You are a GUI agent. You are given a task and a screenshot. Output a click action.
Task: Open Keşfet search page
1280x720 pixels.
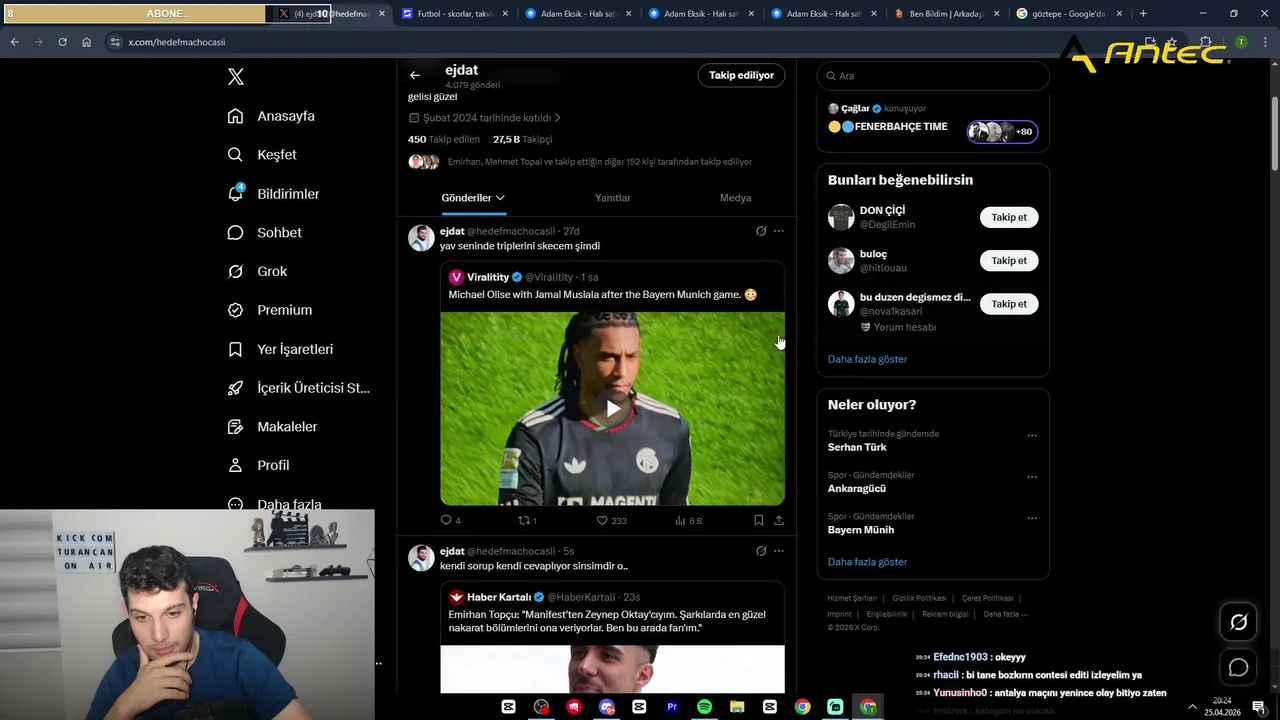(262, 155)
